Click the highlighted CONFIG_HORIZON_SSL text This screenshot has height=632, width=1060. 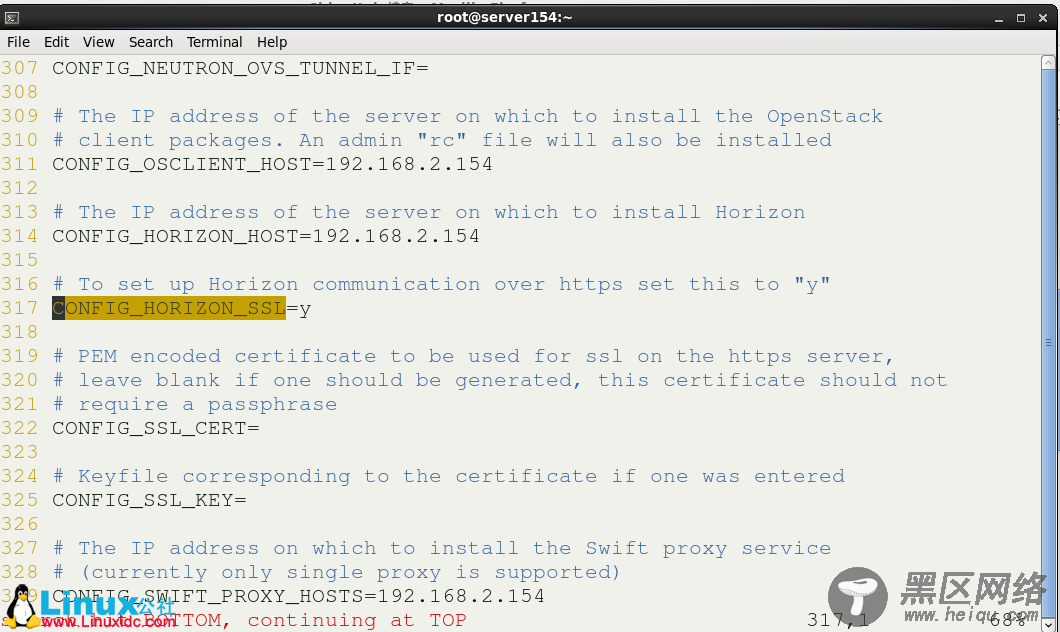click(169, 308)
